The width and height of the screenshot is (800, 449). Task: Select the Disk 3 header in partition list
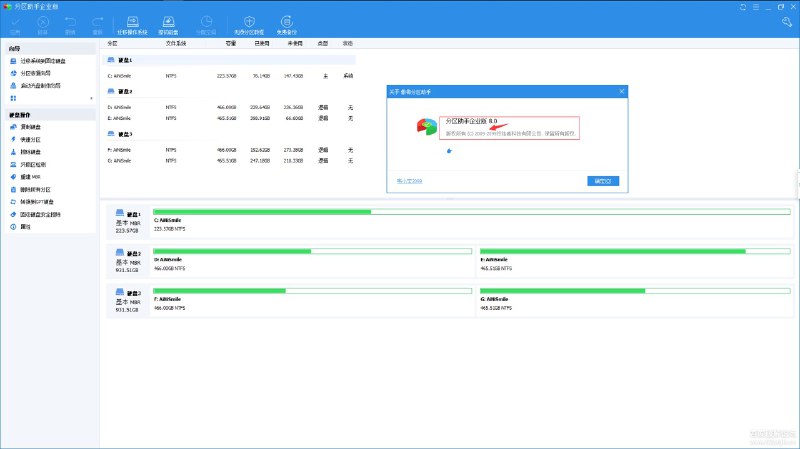(x=124, y=134)
